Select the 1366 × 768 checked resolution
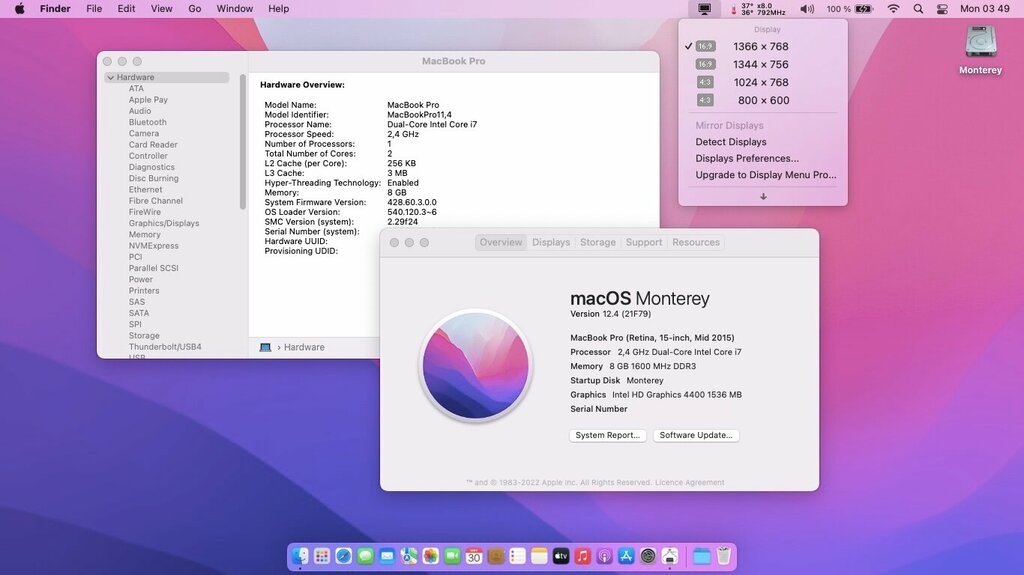Viewport: 1024px width, 575px height. tap(760, 47)
